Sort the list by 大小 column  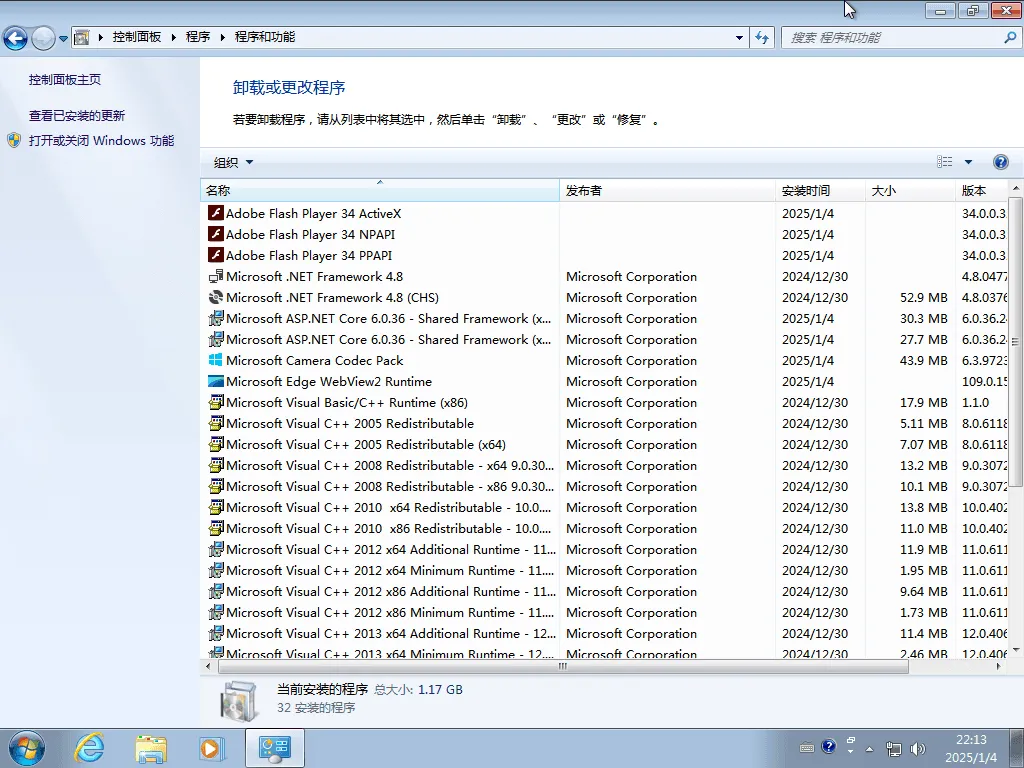pos(910,191)
